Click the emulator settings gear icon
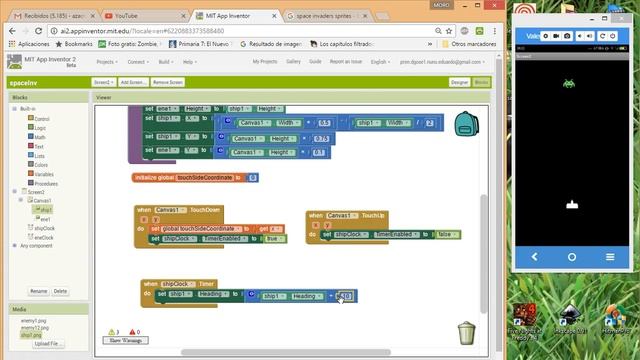Screen dimensions: 640x360 point(545,36)
